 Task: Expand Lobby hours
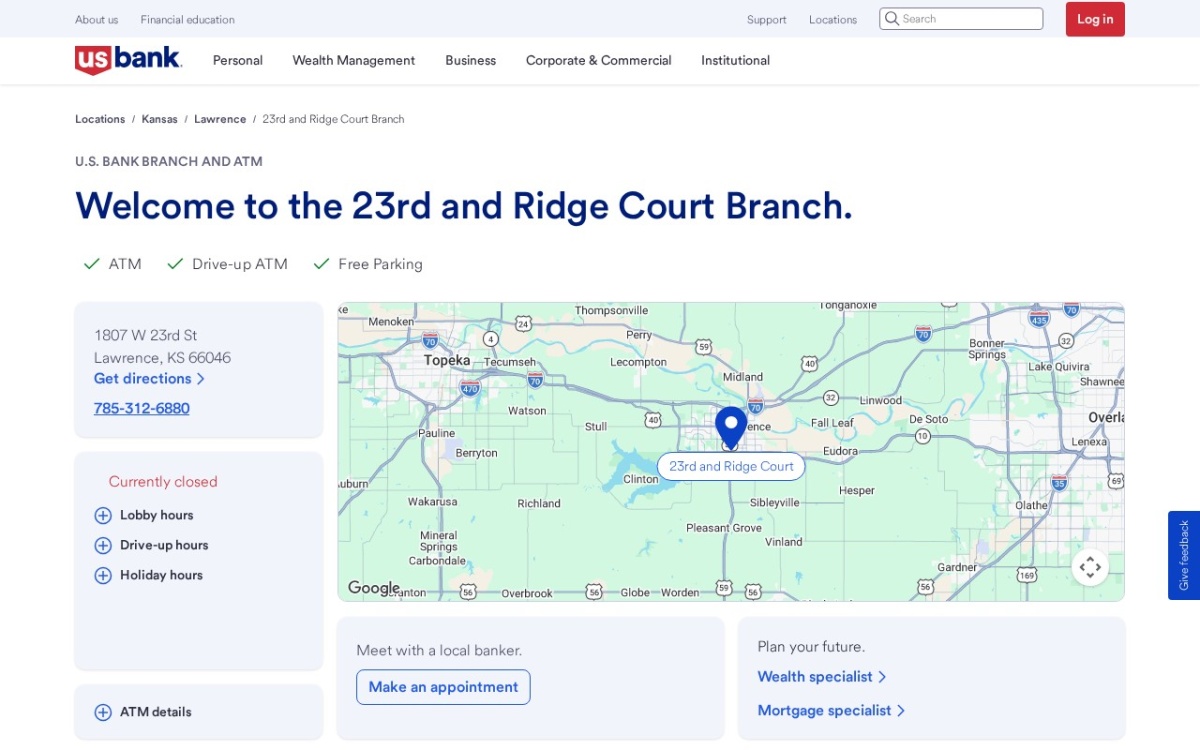(144, 515)
